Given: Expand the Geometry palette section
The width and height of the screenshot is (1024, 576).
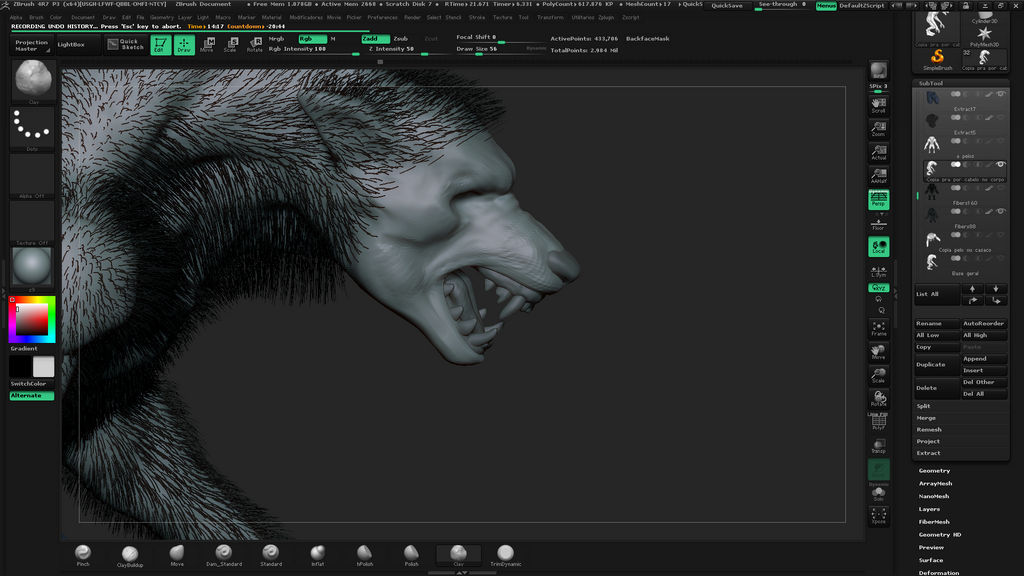Looking at the screenshot, I should pyautogui.click(x=934, y=471).
